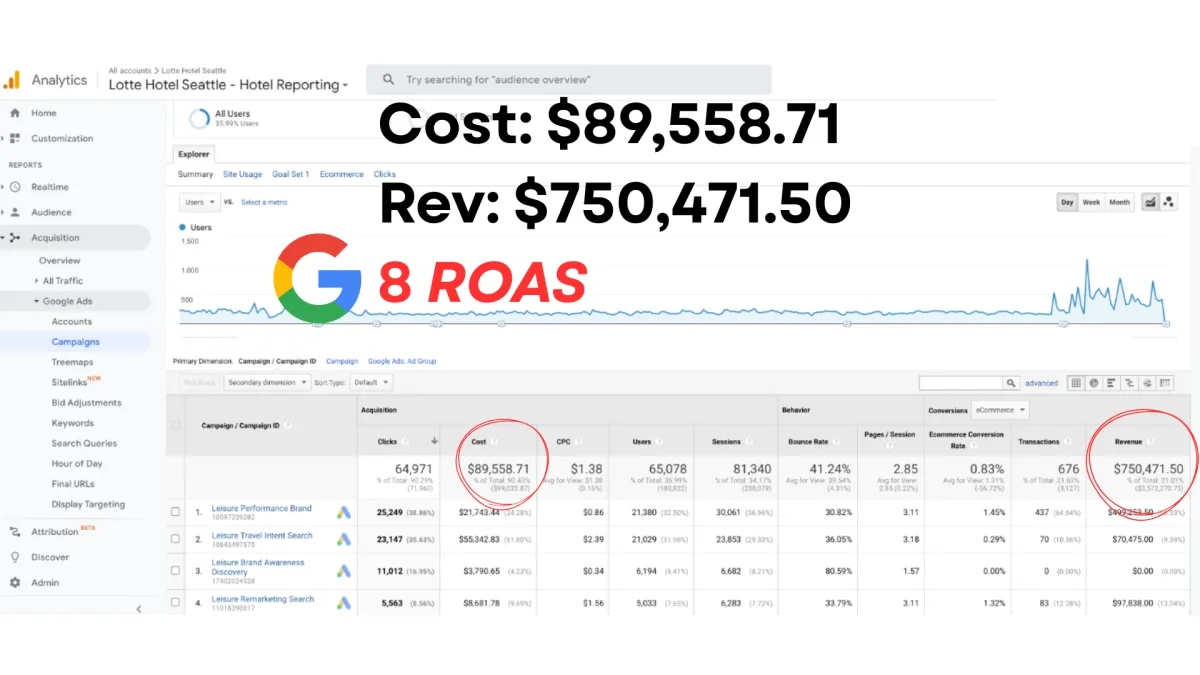Open Home from the sidebar house icon
Screen dimensions: 1200x675
click(x=15, y=113)
